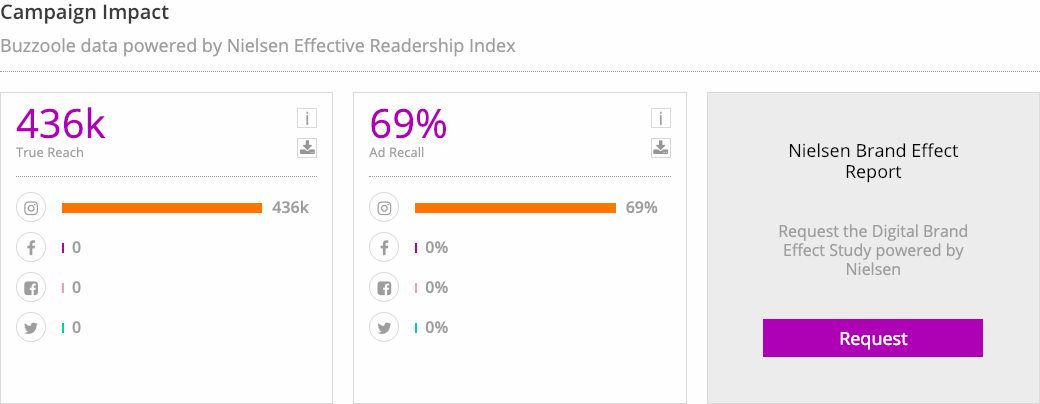Click Twitter icon in Ad Recall list
Viewport: 1040px width, 404px height.
(384, 328)
